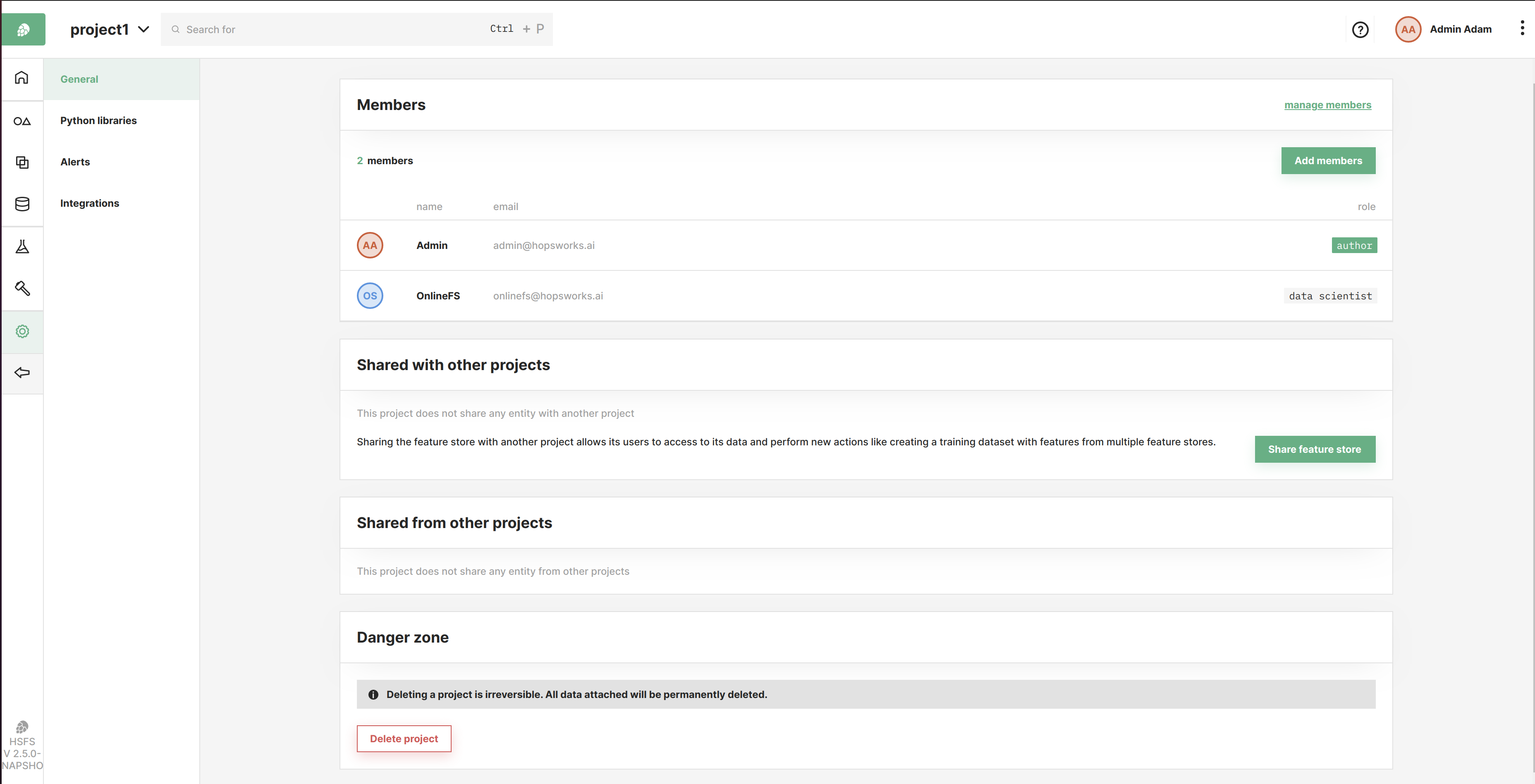Image resolution: width=1535 pixels, height=784 pixels.
Task: Click the 2 members count text
Action: coord(384,161)
